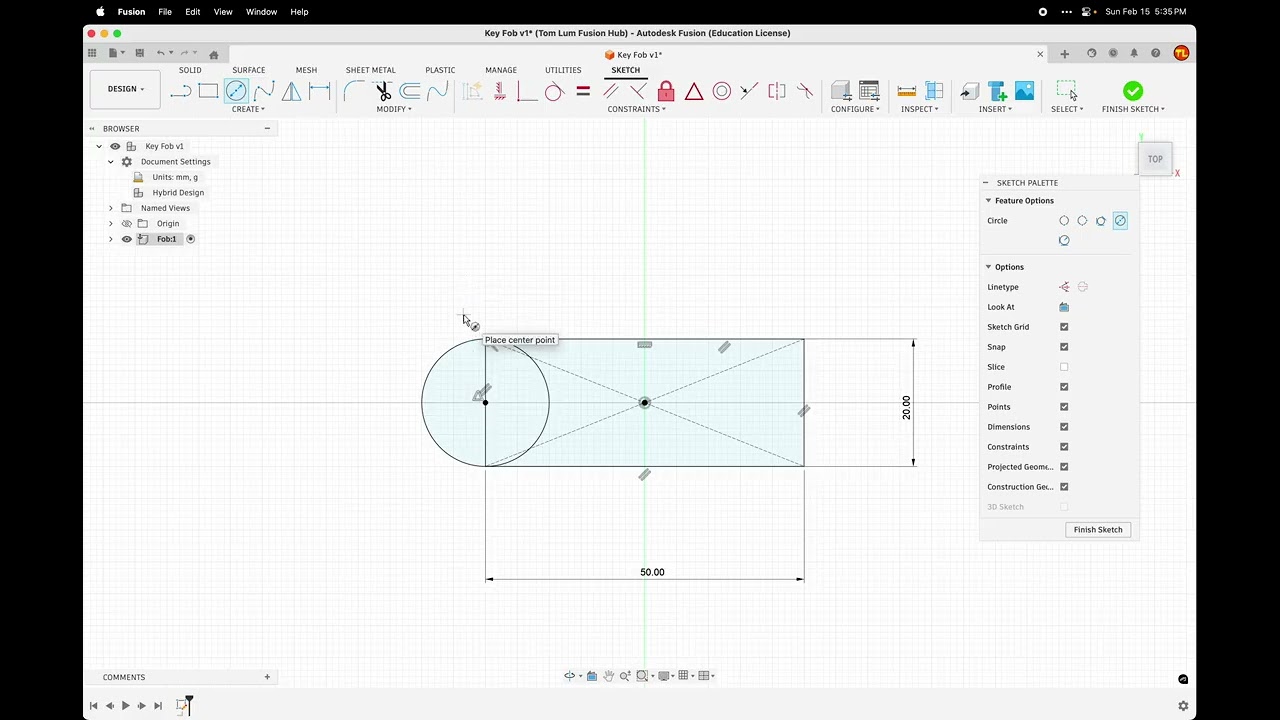Toggle Points checkbox
Viewport: 1280px width, 720px height.
point(1064,407)
